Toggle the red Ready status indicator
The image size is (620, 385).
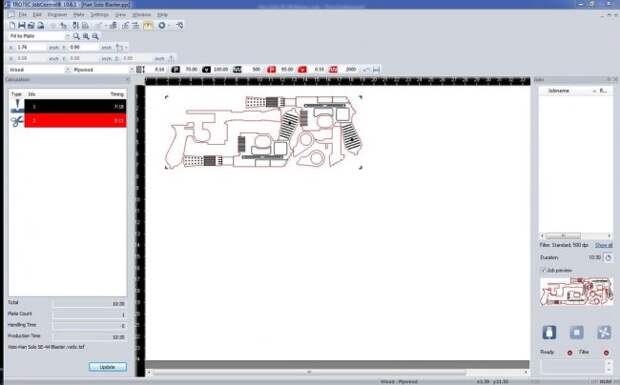(570, 353)
